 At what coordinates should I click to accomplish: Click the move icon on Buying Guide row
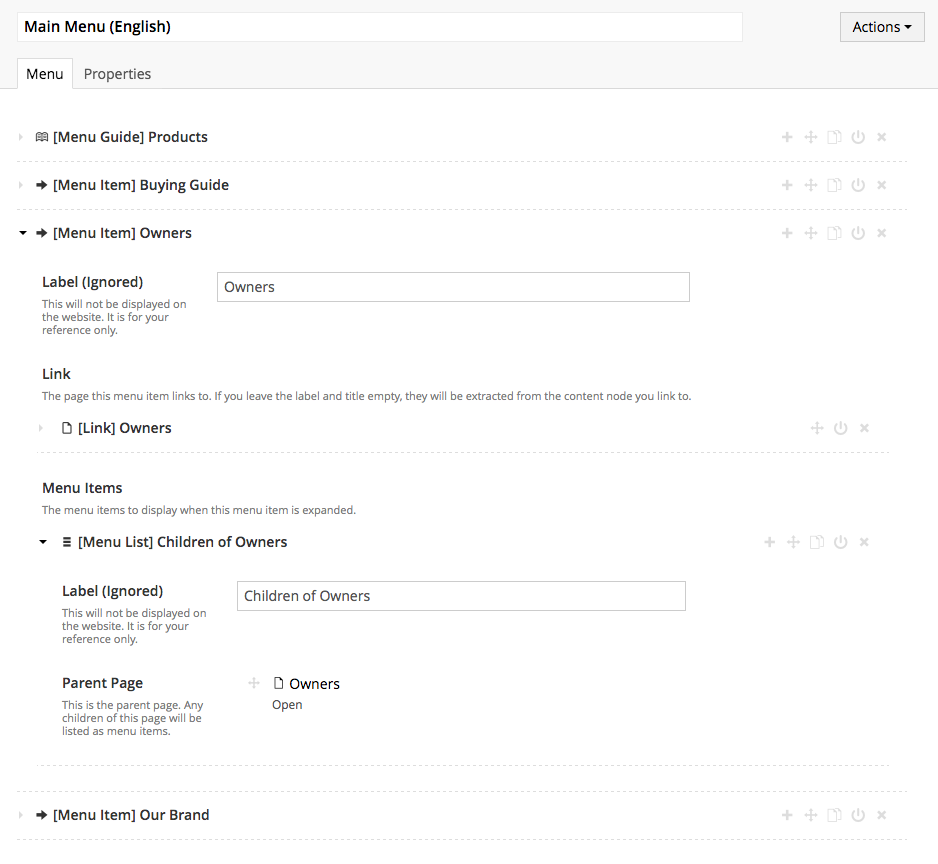click(x=811, y=185)
